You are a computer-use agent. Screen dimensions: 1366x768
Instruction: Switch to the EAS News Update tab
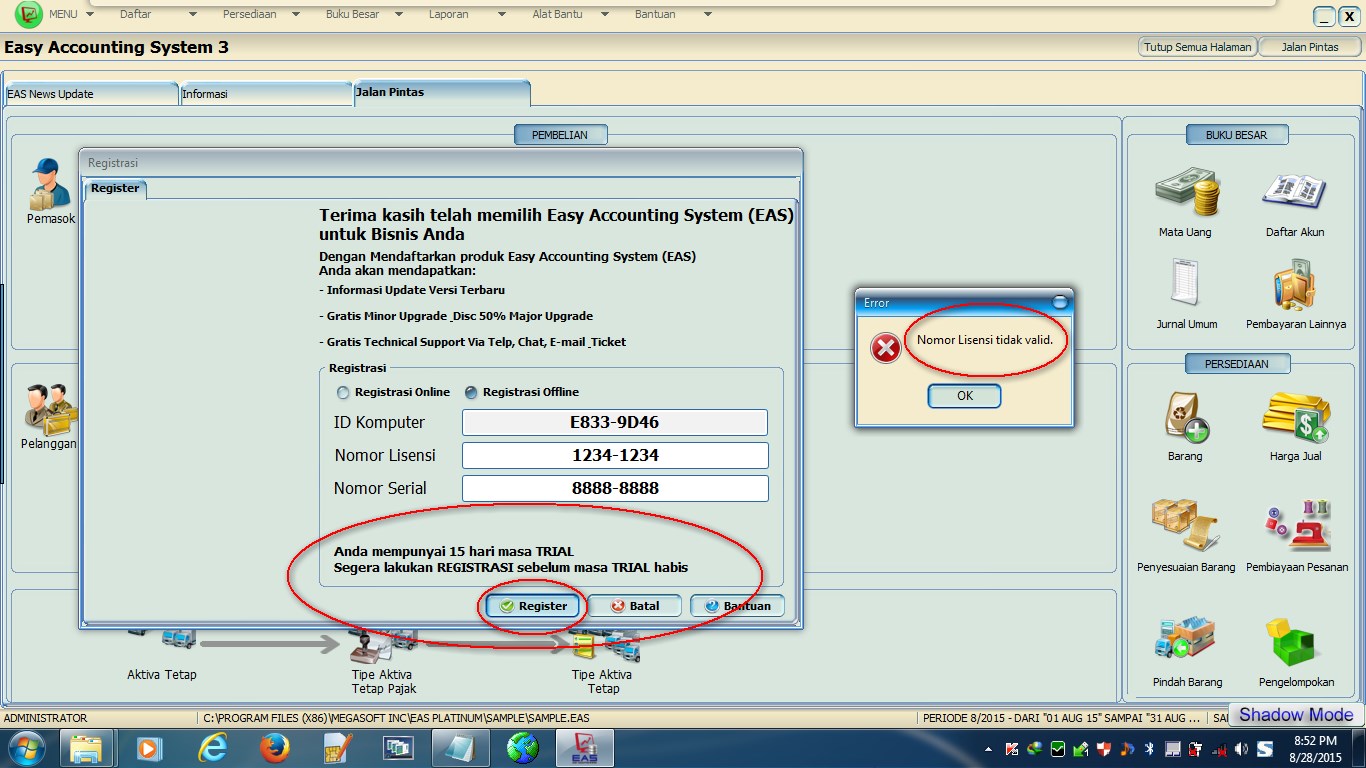pos(91,93)
